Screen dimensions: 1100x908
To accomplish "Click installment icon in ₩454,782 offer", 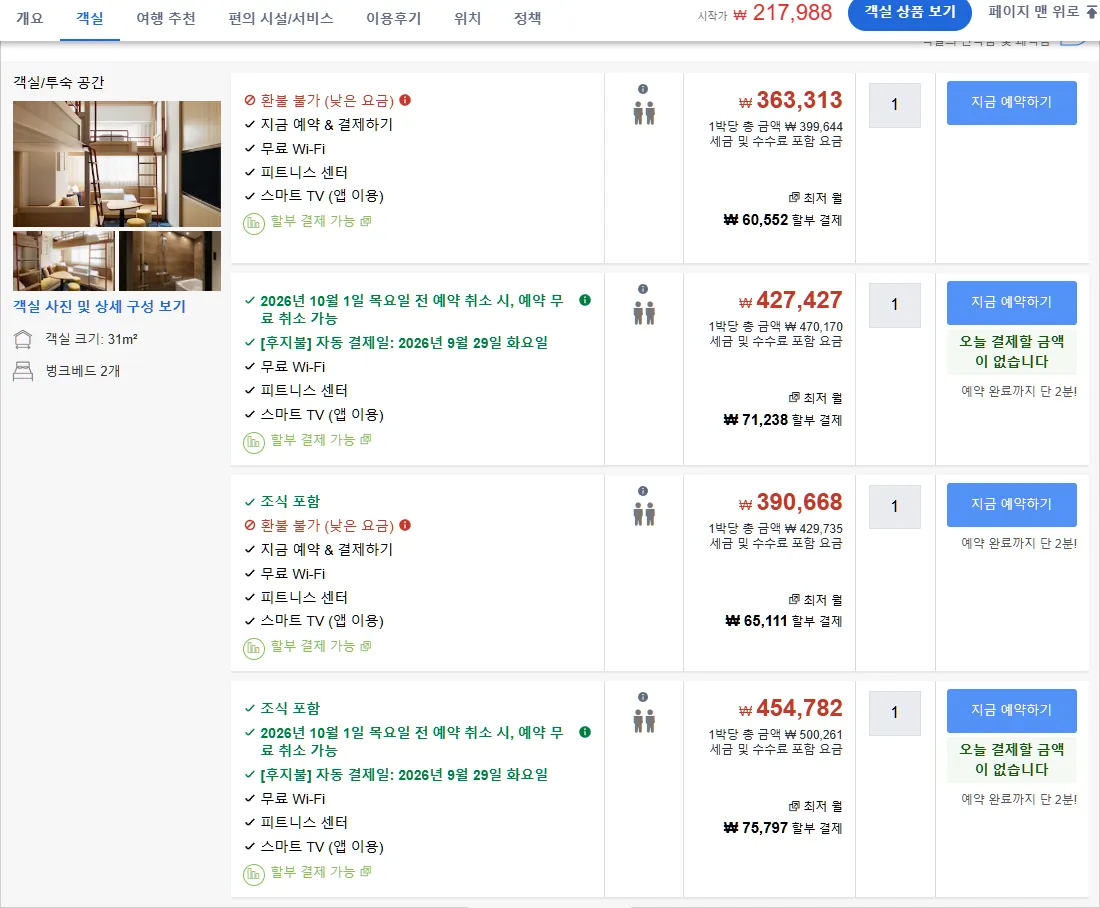I will click(x=254, y=874).
